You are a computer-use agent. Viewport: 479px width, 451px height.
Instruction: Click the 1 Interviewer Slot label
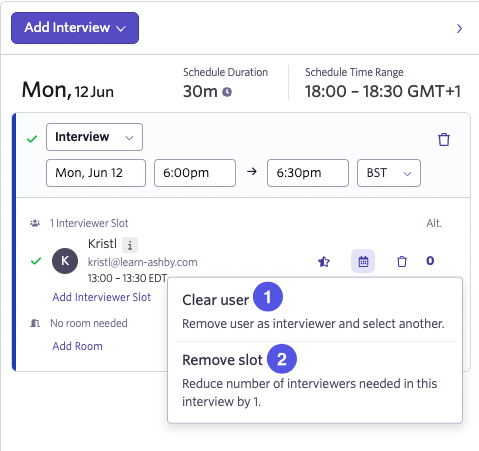pyautogui.click(x=89, y=223)
